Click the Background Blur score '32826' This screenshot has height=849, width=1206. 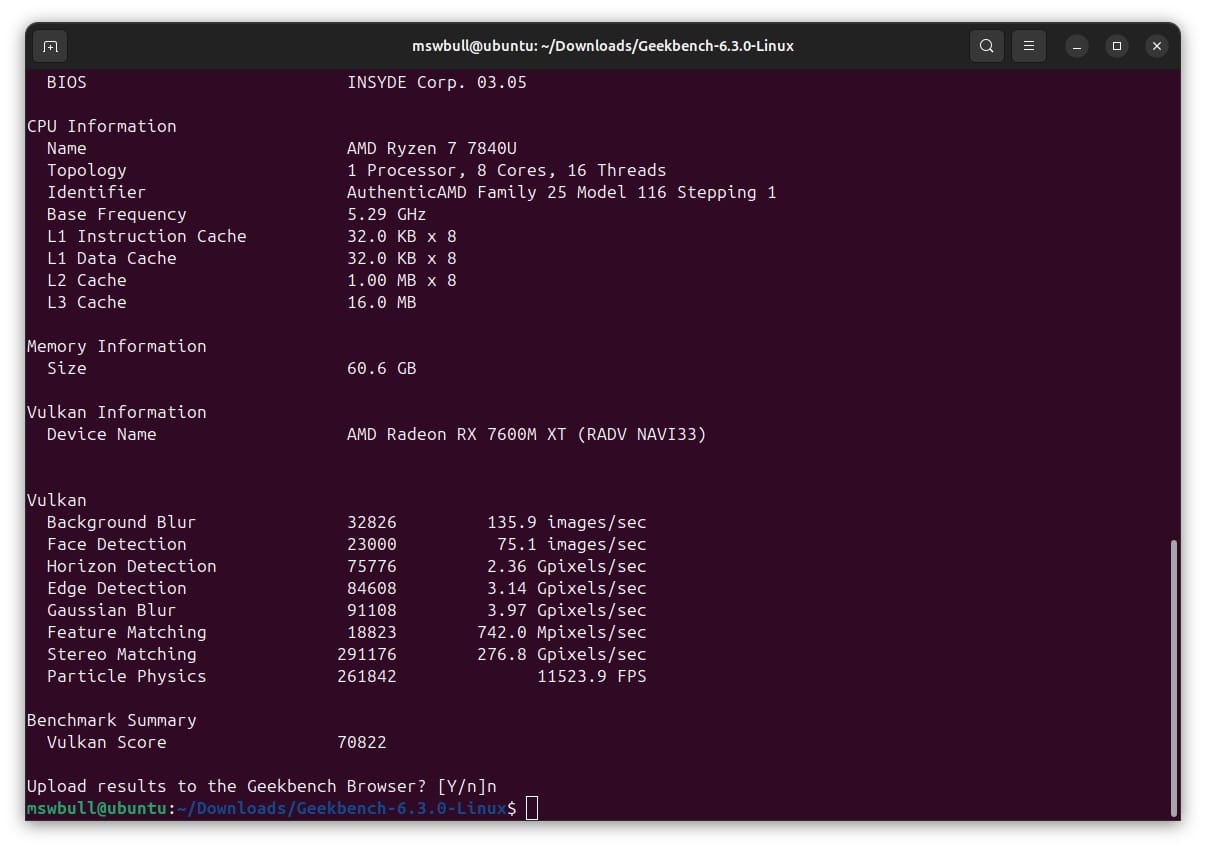coord(371,522)
